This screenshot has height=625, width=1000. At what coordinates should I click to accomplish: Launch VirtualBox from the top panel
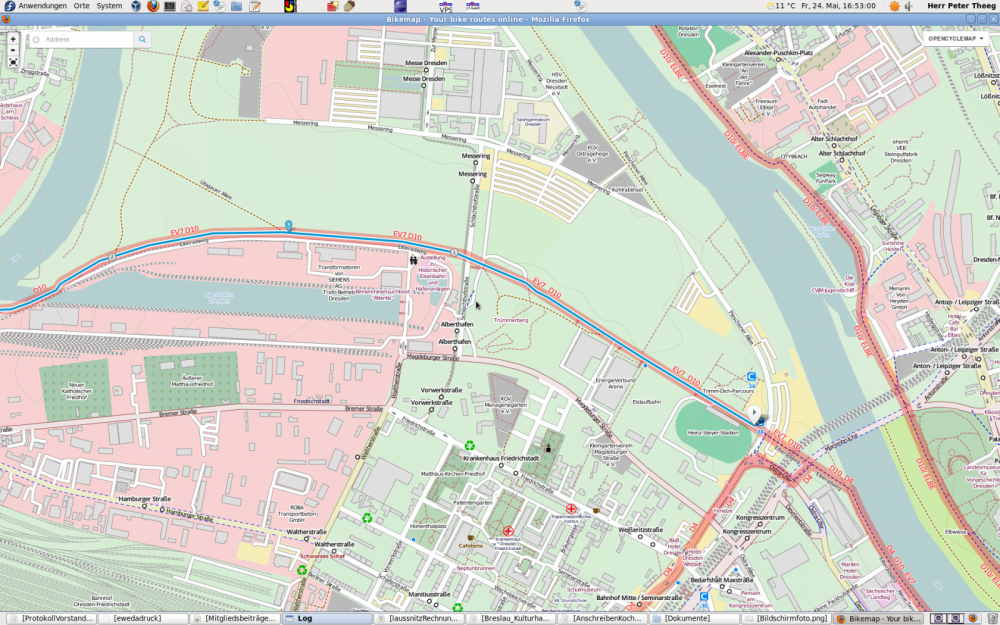click(x=136, y=6)
